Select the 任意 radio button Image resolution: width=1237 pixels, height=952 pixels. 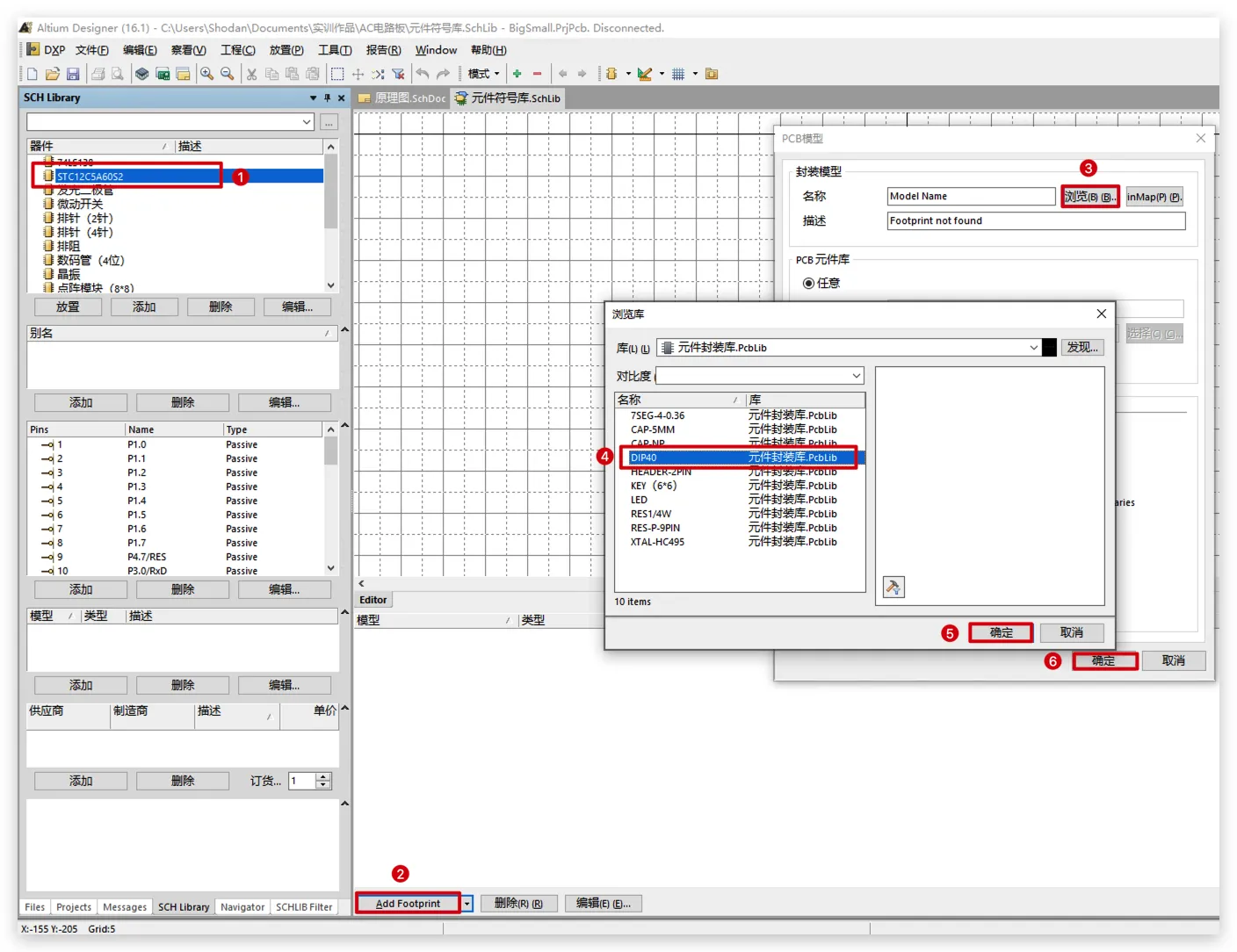click(x=808, y=283)
